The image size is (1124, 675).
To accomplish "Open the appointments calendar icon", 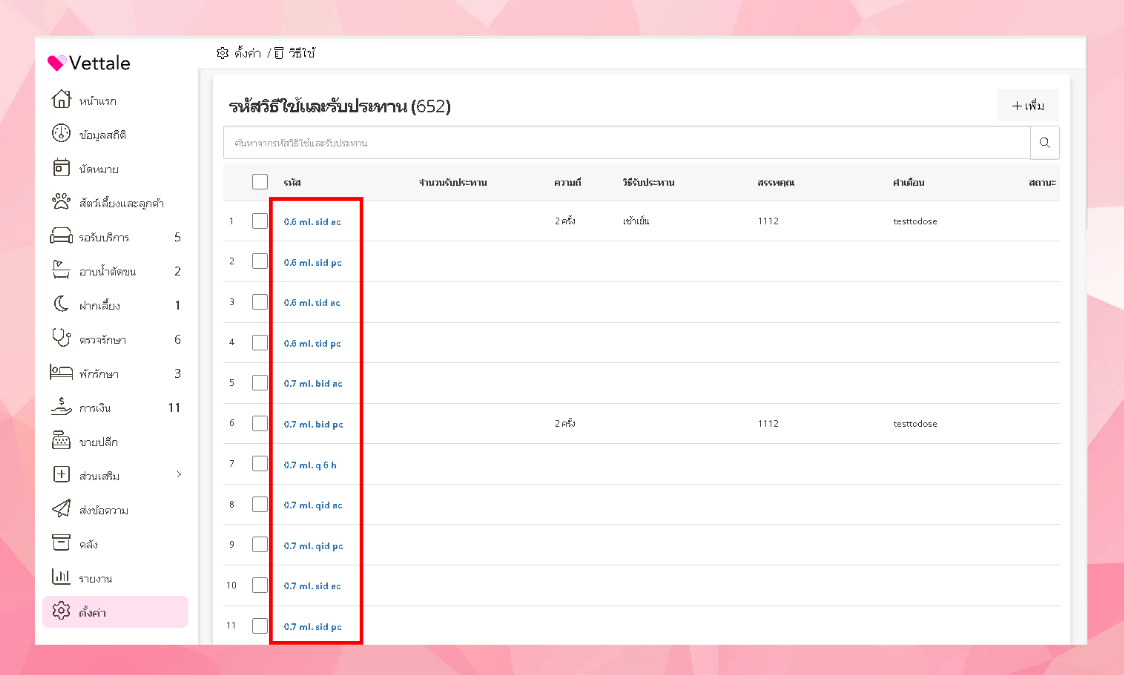I will click(62, 167).
